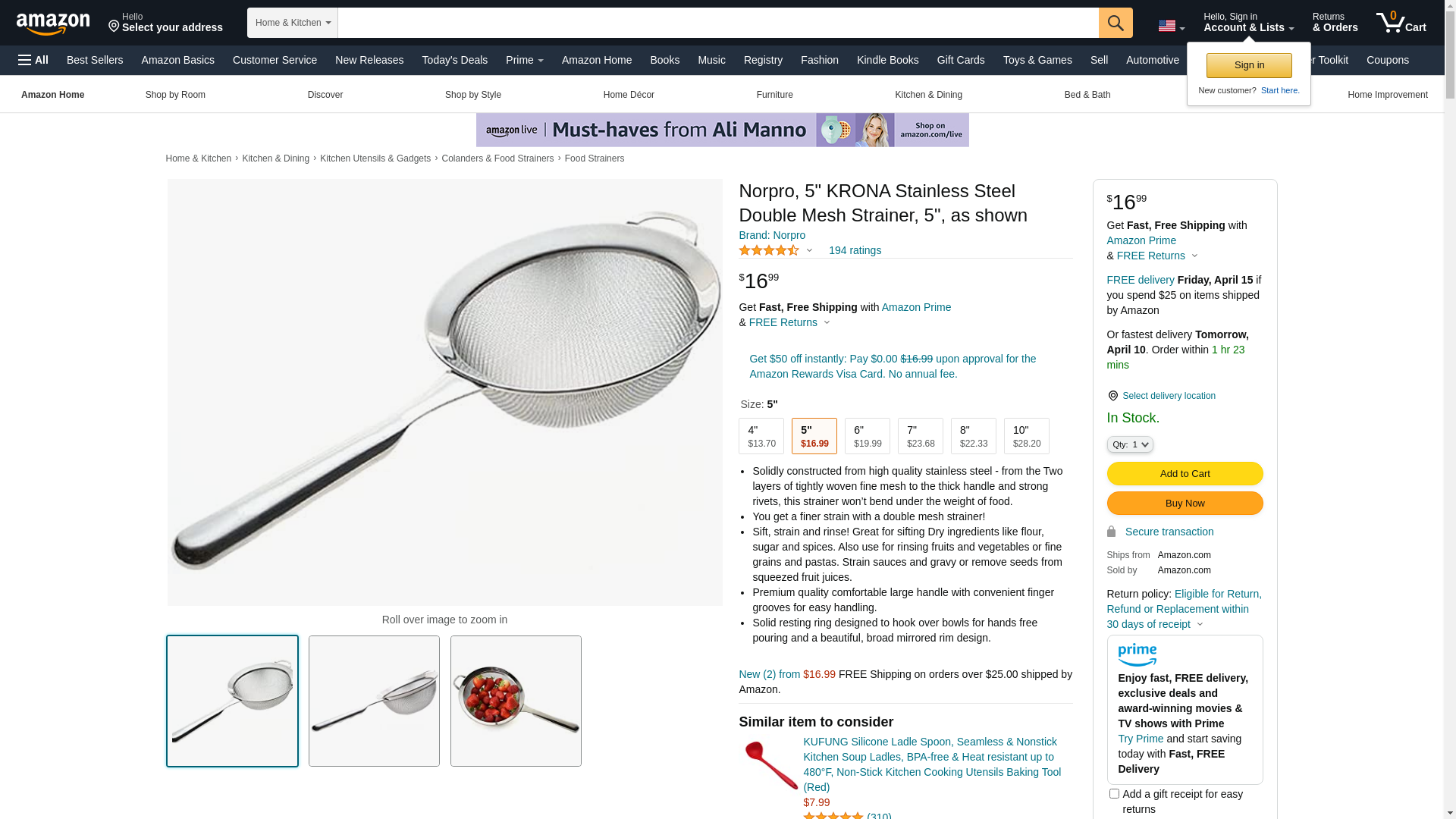Open the 194 ratings link
Image resolution: width=1456 pixels, height=819 pixels.
[855, 250]
